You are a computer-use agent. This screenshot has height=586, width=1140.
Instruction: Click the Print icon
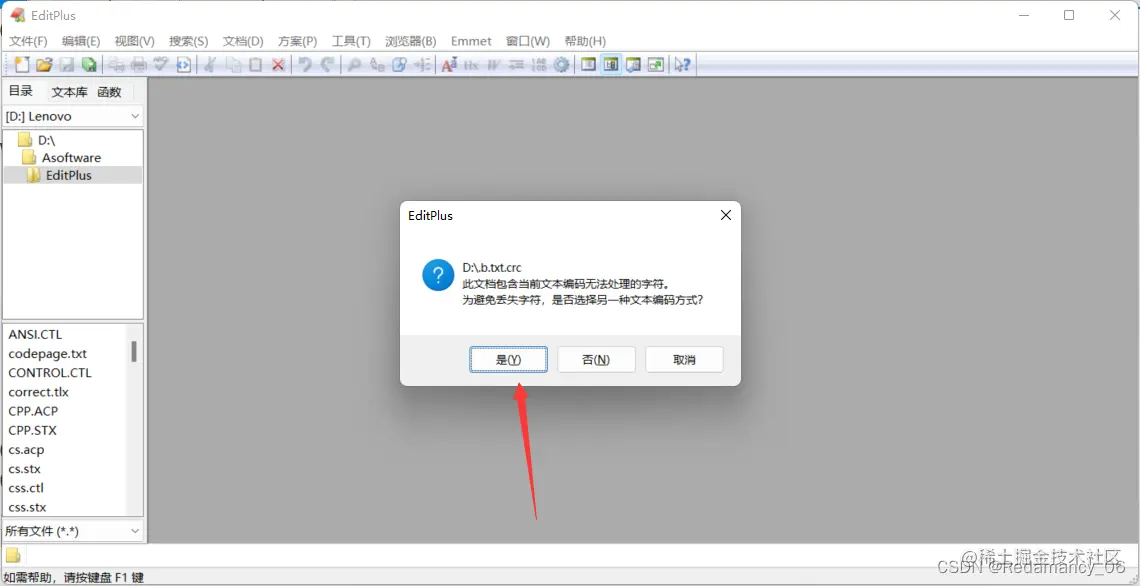pos(138,64)
